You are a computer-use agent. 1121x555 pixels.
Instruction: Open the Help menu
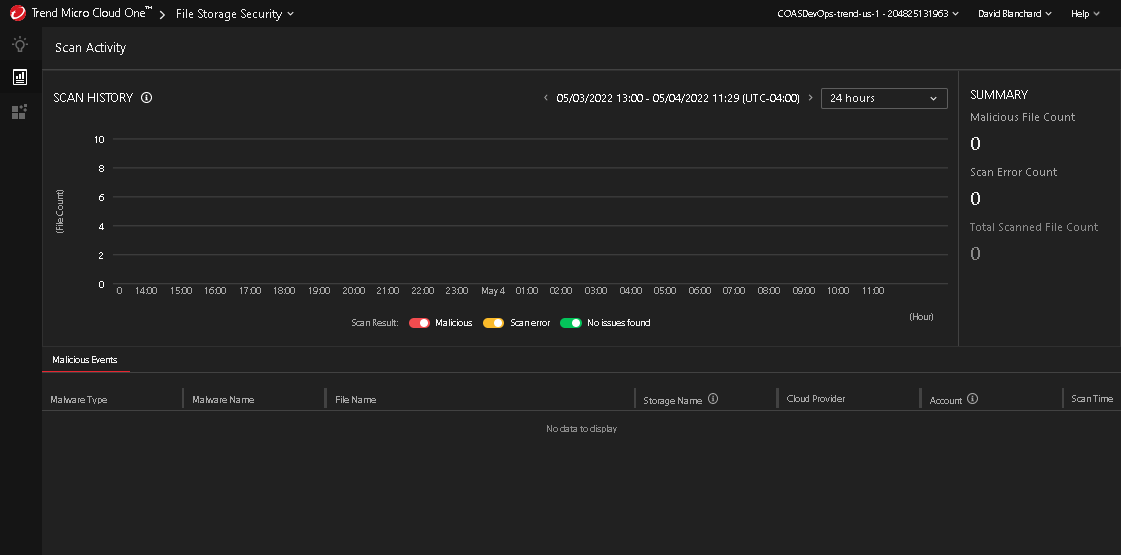1085,14
